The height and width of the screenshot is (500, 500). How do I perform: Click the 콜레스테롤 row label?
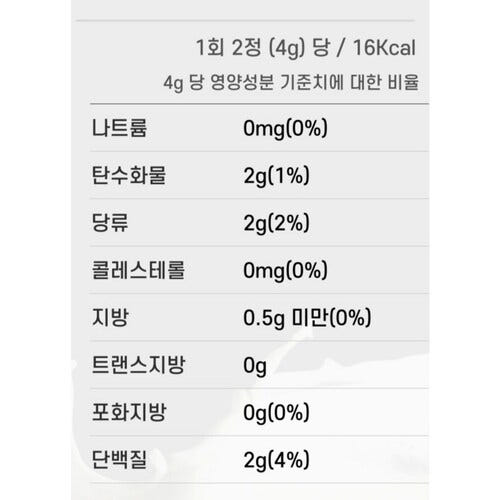138,270
